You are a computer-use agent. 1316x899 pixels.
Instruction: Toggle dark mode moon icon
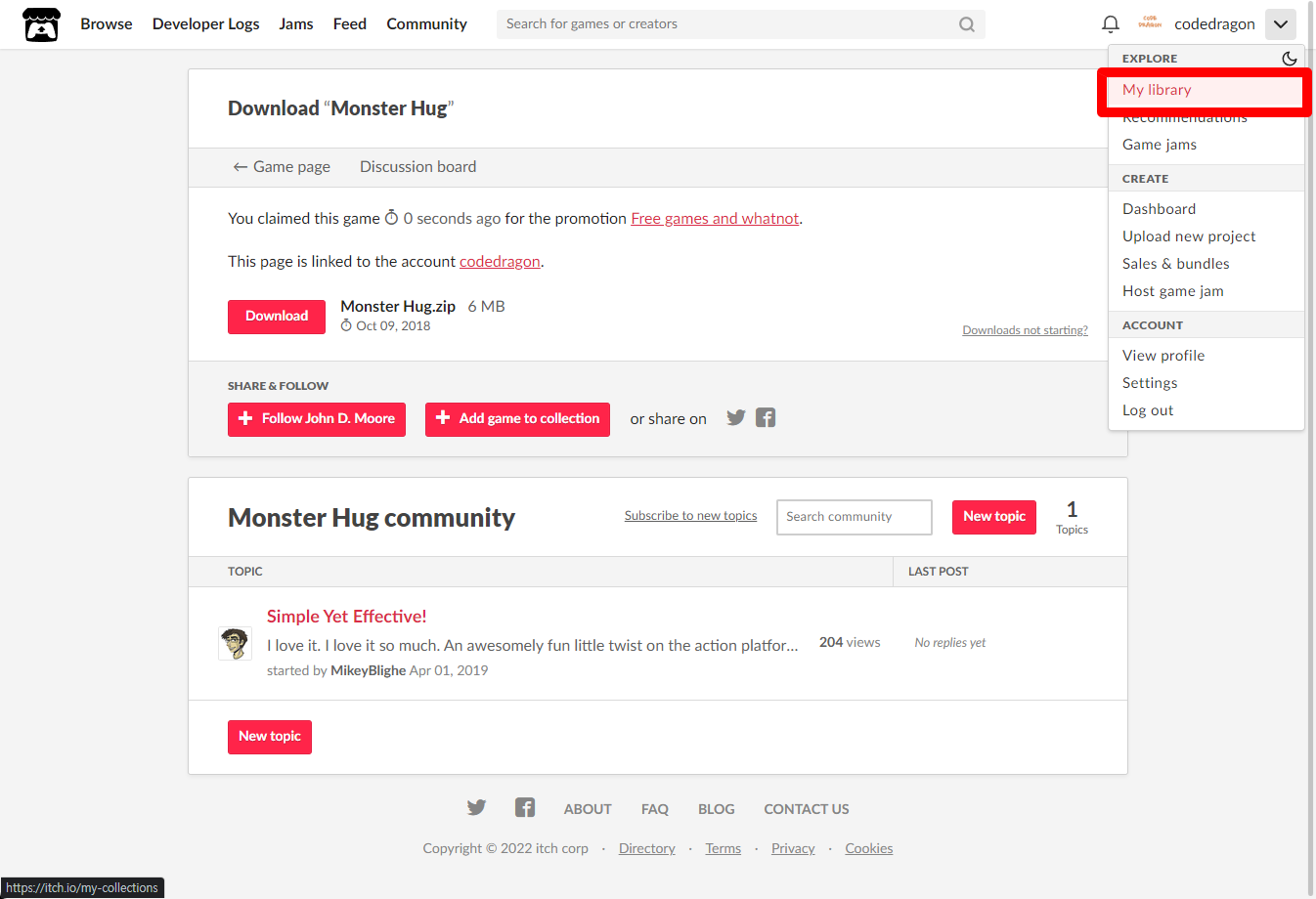1290,59
